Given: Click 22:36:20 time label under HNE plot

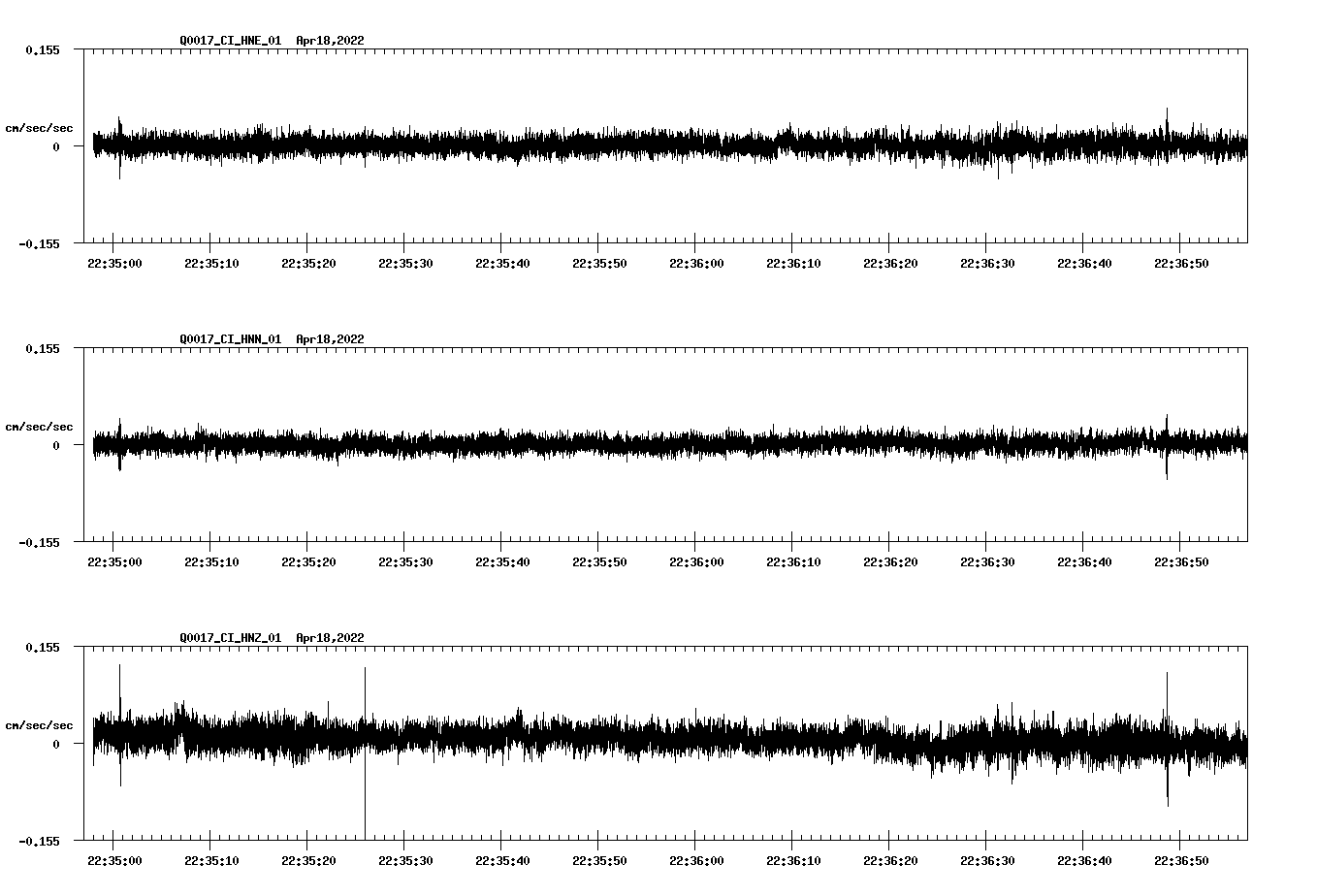Looking at the screenshot, I should tap(890, 263).
